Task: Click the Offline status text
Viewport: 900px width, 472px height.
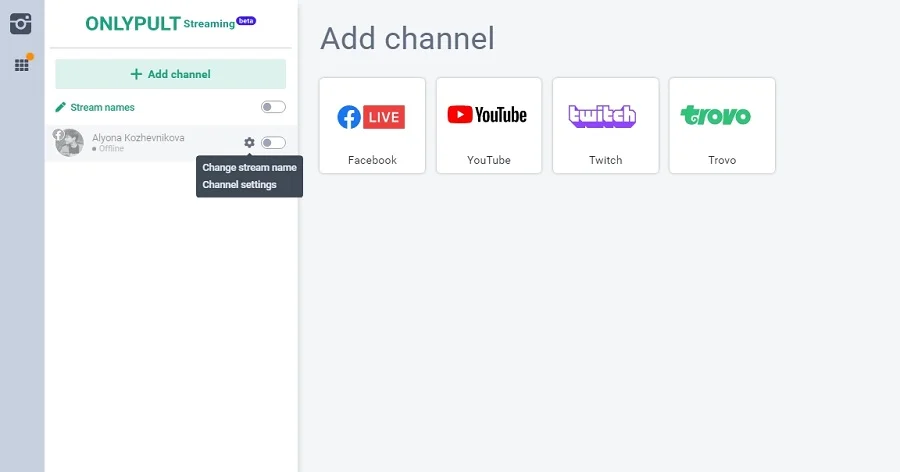Action: pyautogui.click(x=110, y=149)
